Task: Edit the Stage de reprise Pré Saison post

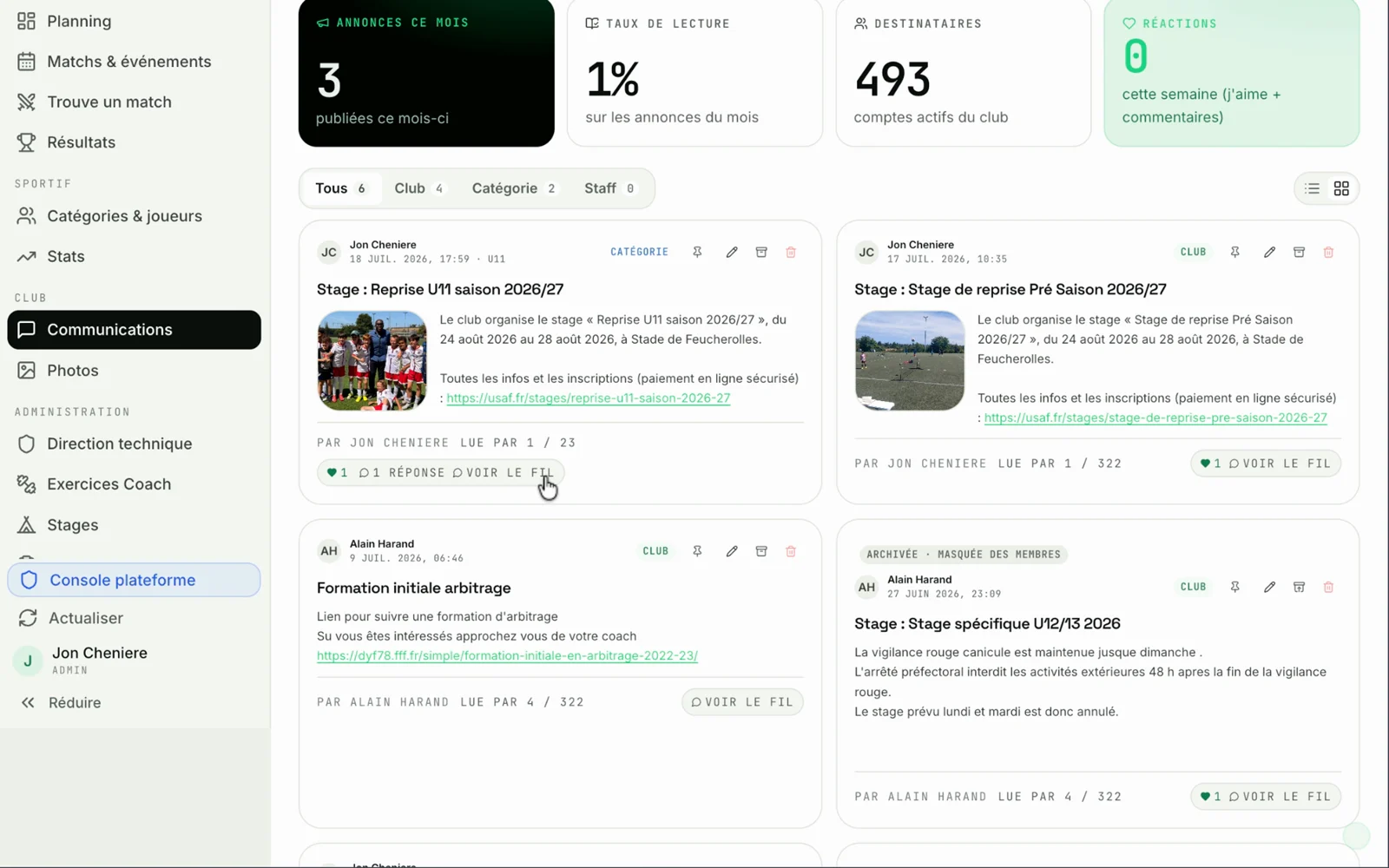Action: click(1269, 252)
